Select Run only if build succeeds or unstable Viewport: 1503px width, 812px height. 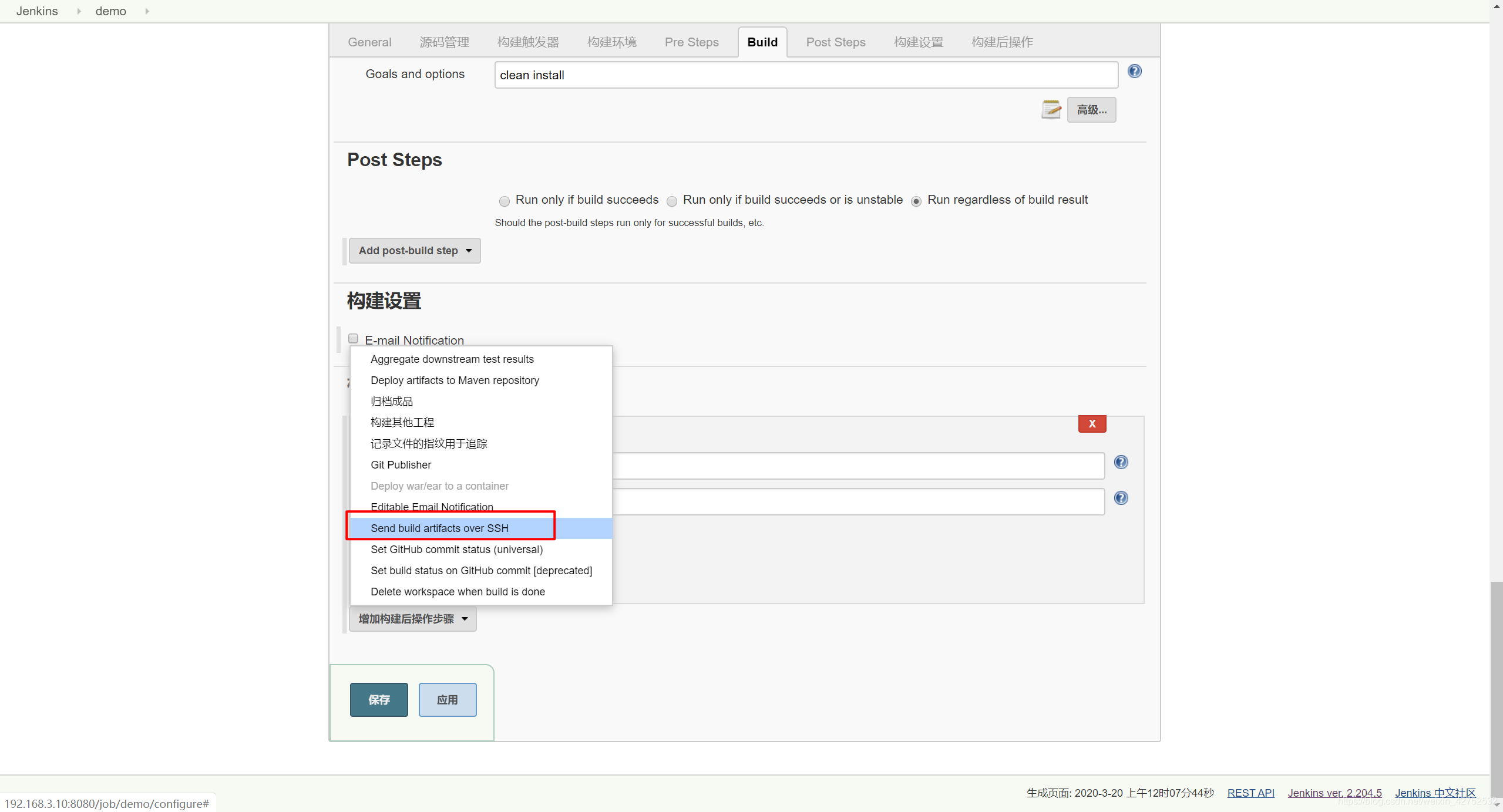(672, 201)
